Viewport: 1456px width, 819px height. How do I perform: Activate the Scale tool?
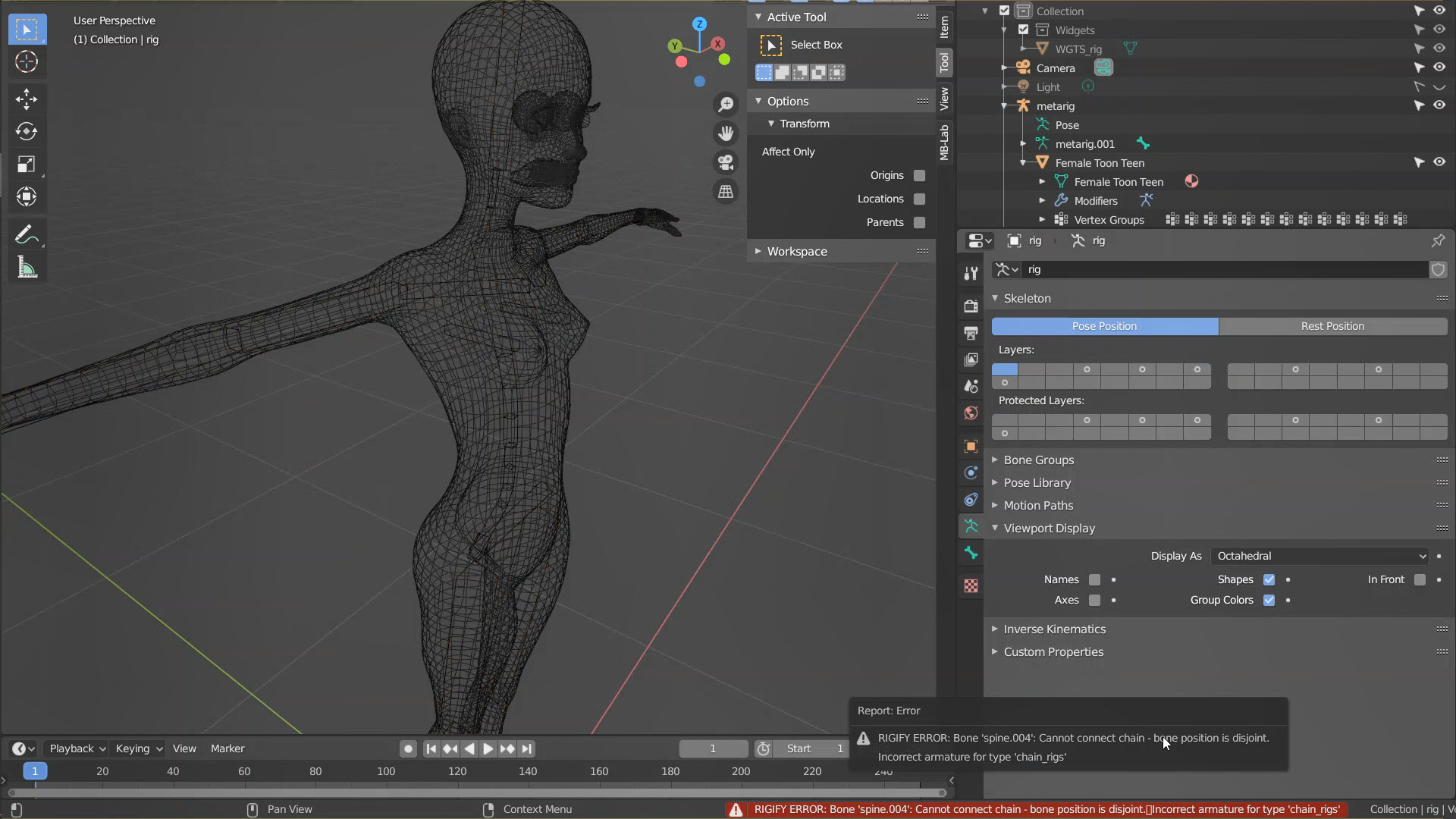27,164
